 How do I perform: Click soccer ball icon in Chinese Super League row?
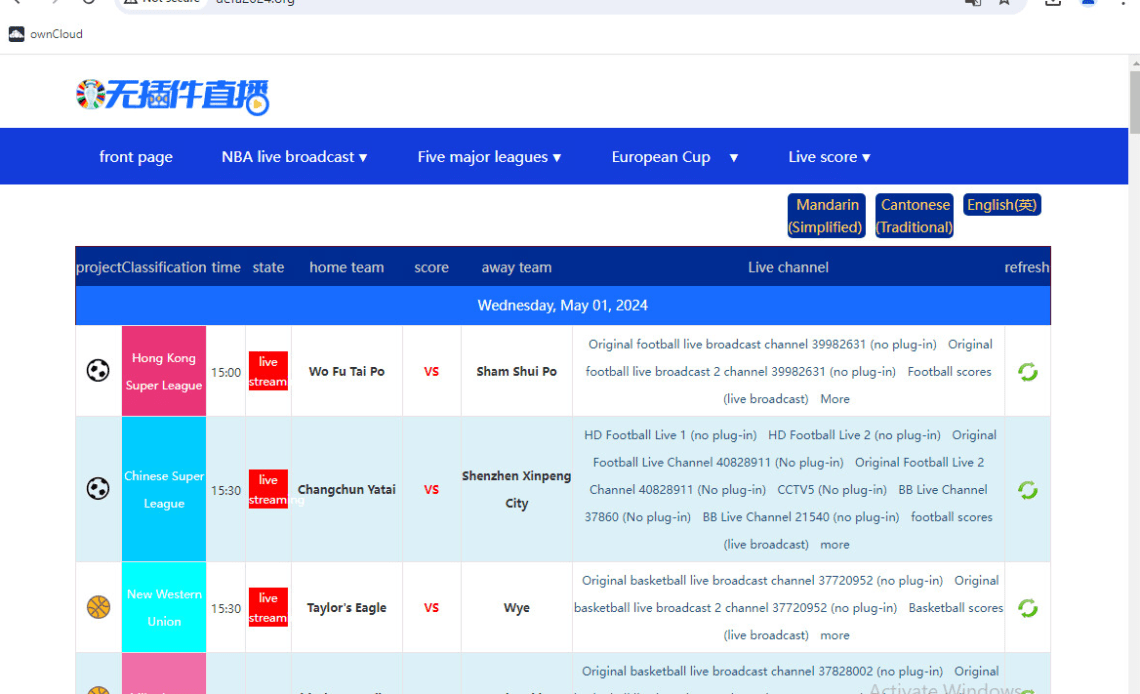pos(98,488)
